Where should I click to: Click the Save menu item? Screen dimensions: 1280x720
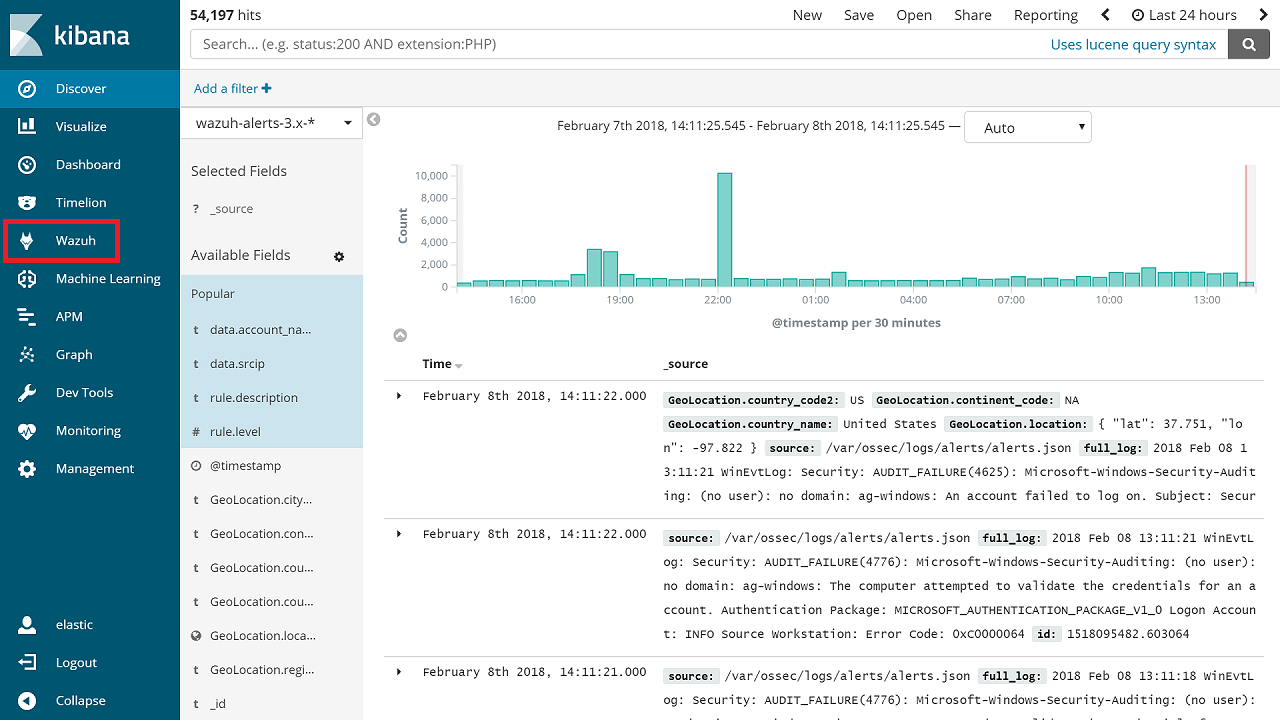[x=859, y=15]
